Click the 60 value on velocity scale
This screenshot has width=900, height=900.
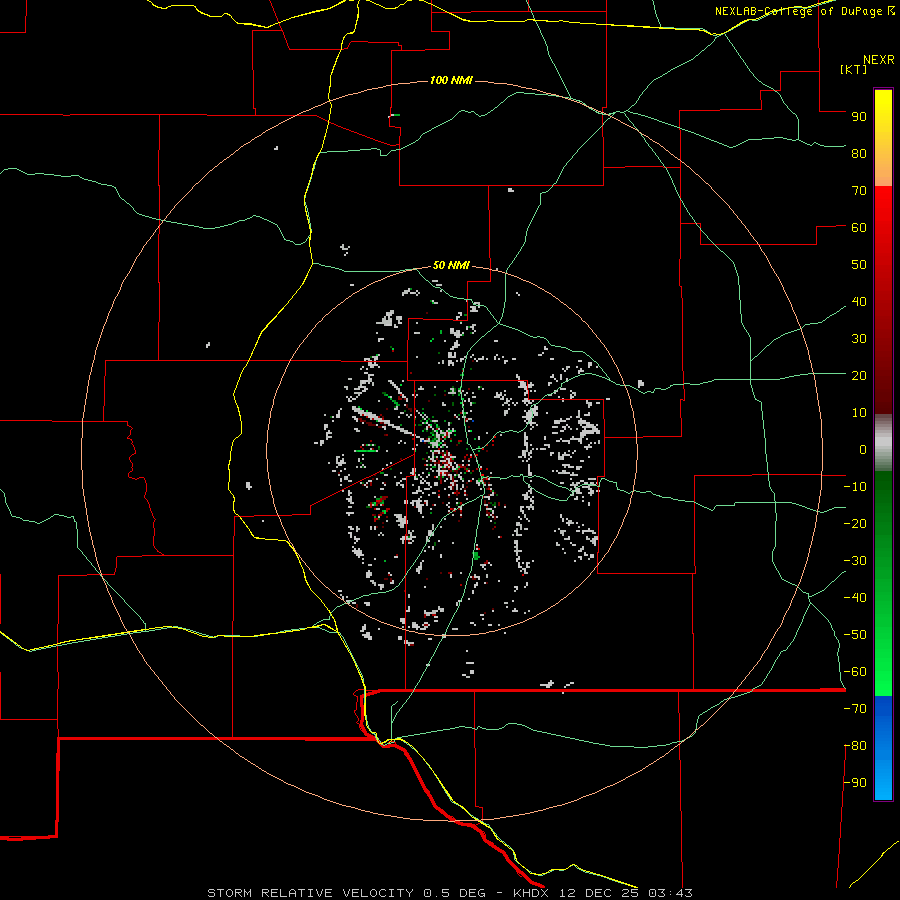coord(859,228)
